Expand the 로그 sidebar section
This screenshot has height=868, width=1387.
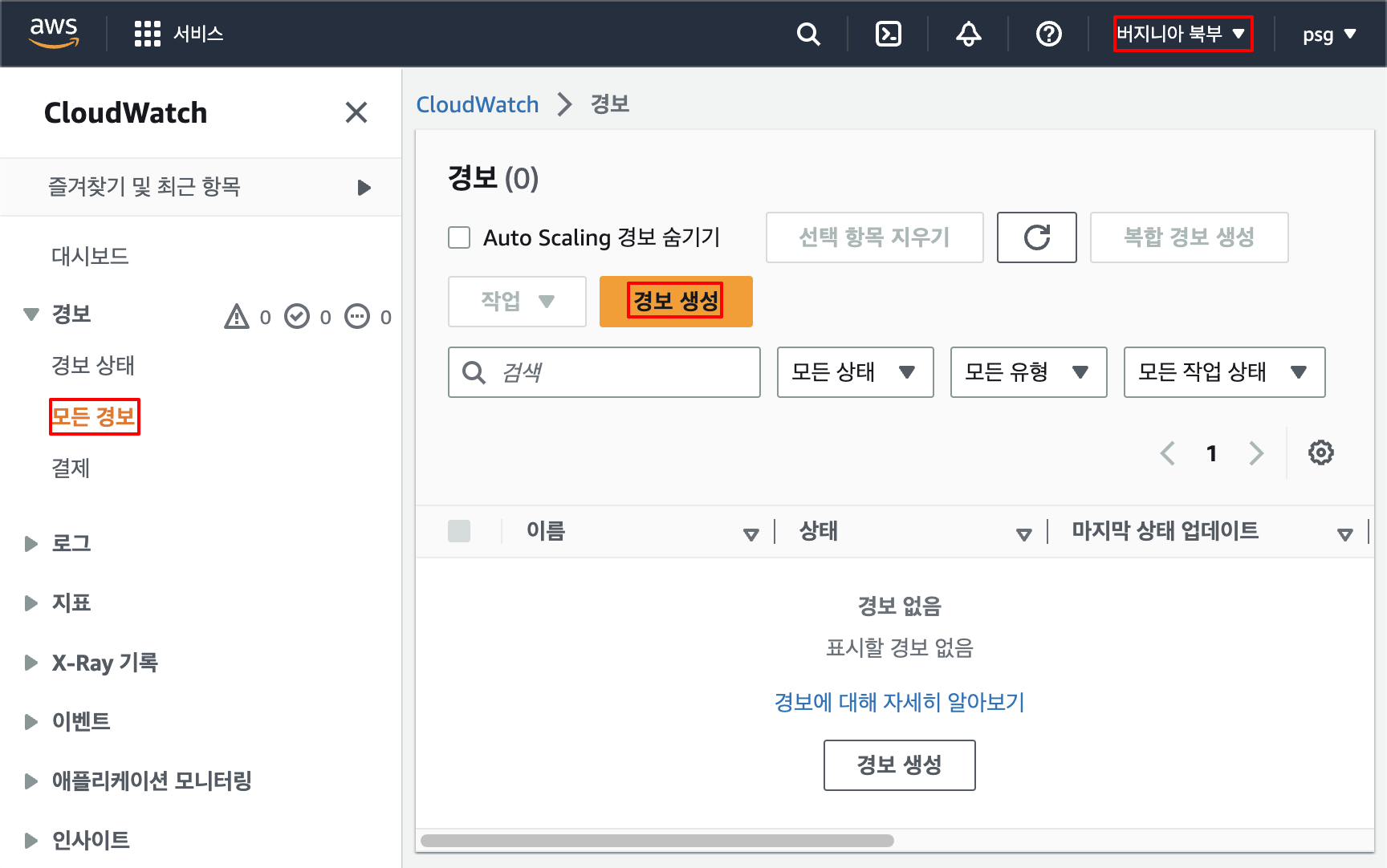(x=31, y=544)
